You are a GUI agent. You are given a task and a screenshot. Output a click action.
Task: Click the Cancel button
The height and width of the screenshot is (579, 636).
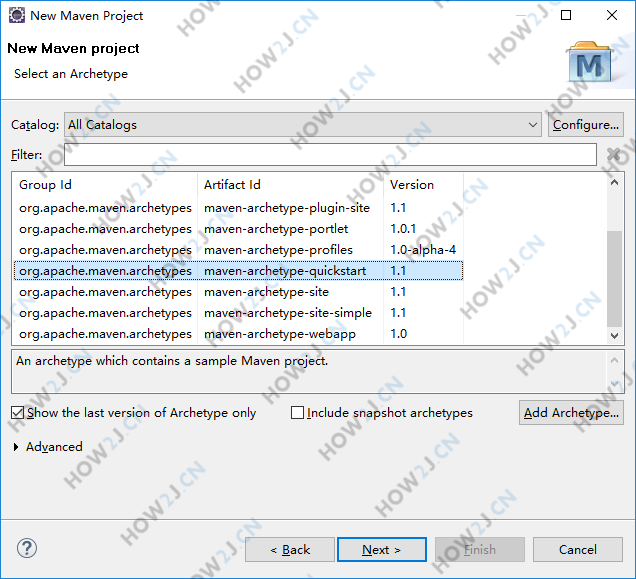point(578,550)
